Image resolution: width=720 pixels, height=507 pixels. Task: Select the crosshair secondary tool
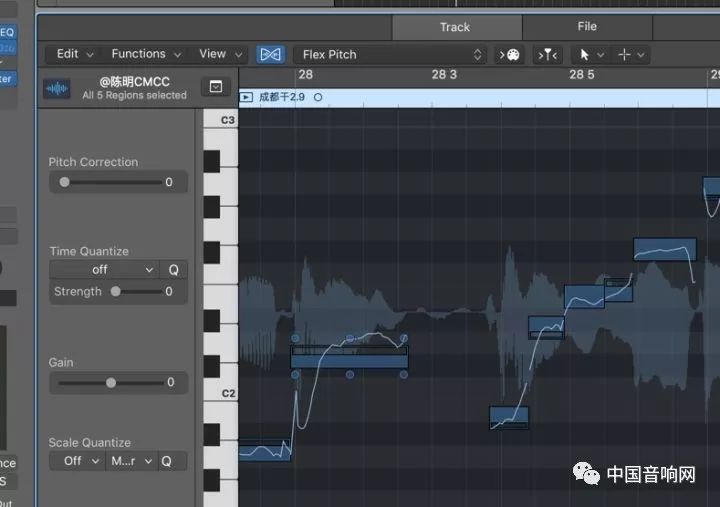point(624,55)
